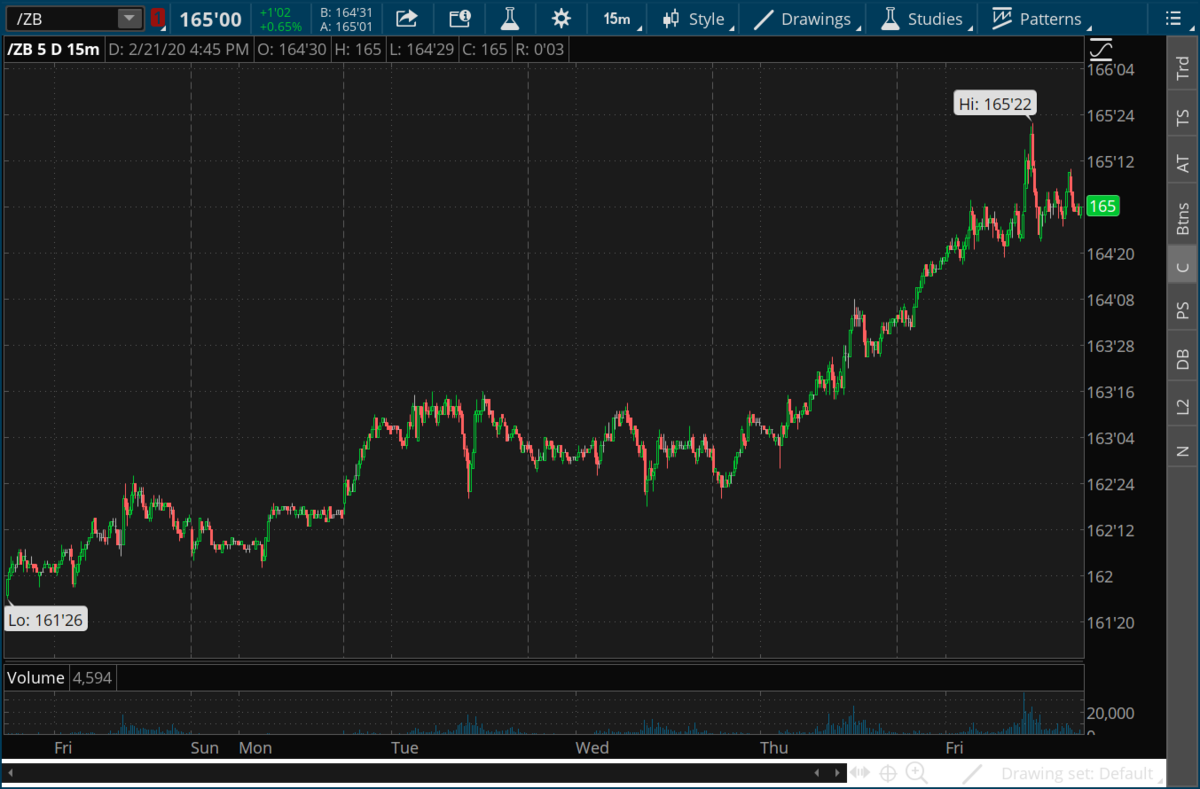Expand the /ZB symbol dropdown arrow
The width and height of the screenshot is (1200, 789).
(x=130, y=18)
